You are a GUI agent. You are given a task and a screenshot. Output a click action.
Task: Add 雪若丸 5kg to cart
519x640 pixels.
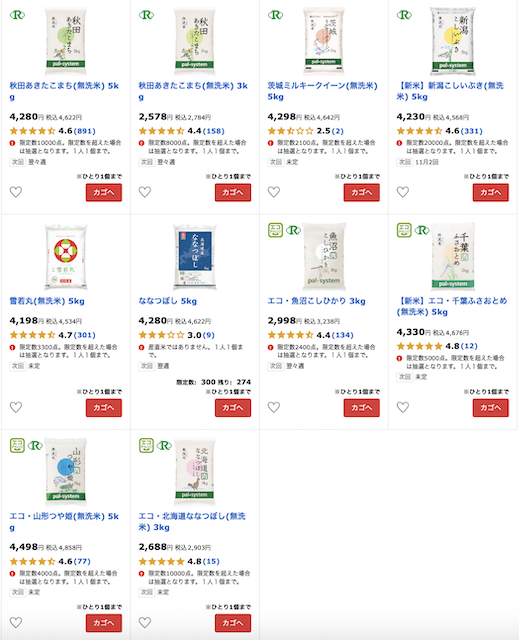click(x=104, y=408)
